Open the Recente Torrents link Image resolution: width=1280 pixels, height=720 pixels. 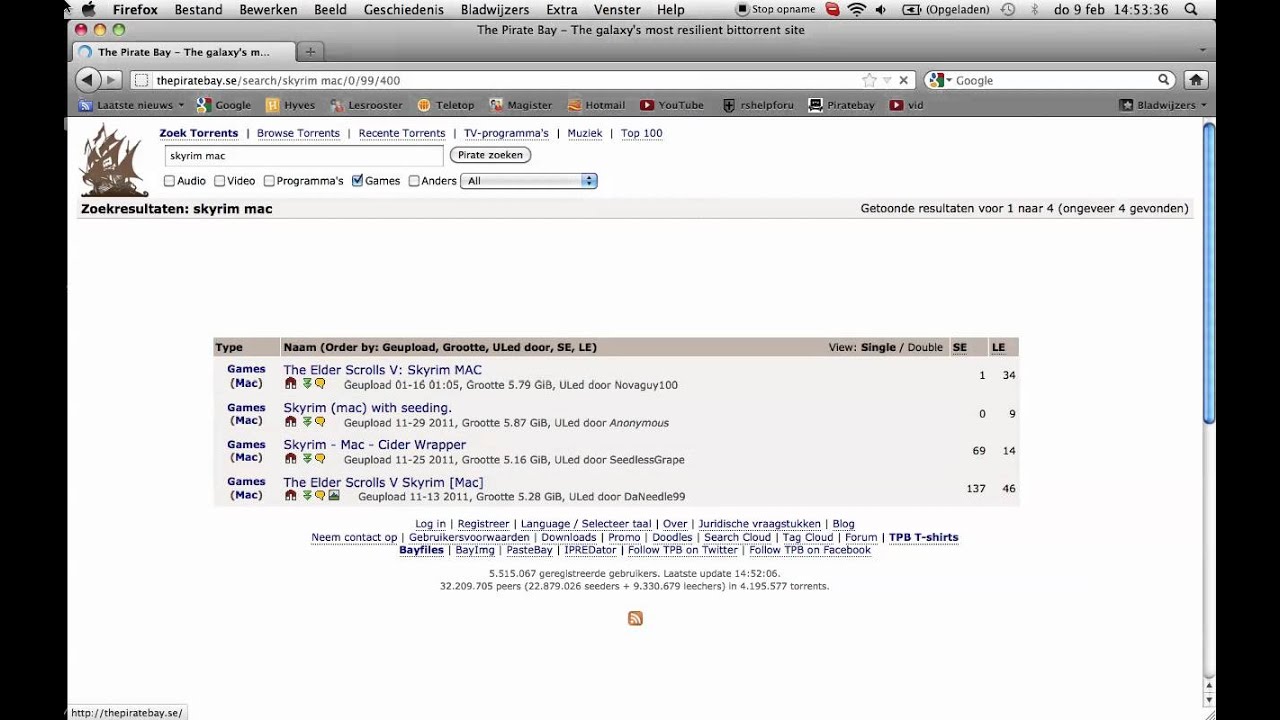[402, 133]
